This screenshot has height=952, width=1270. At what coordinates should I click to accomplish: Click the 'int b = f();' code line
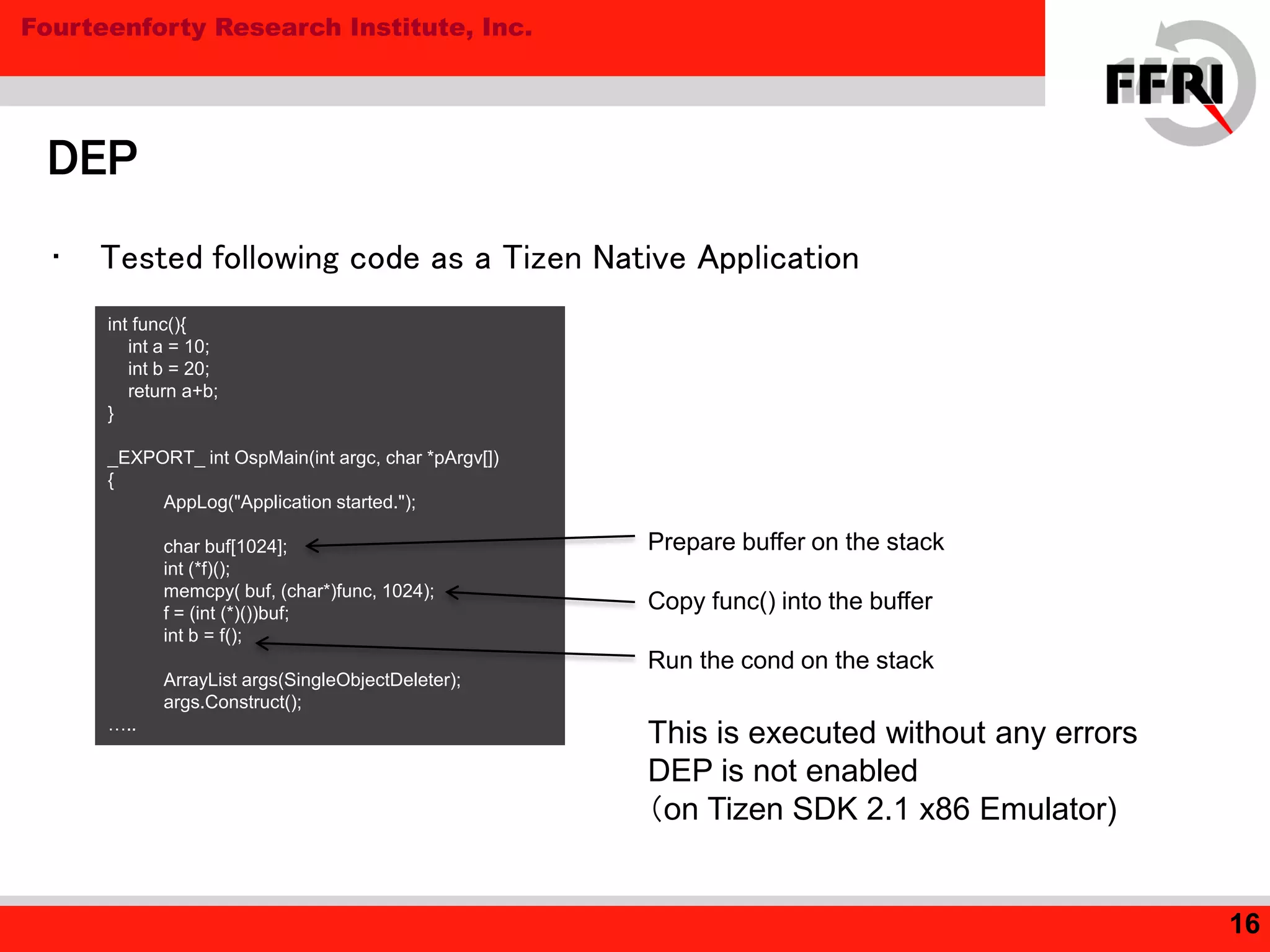click(x=203, y=636)
